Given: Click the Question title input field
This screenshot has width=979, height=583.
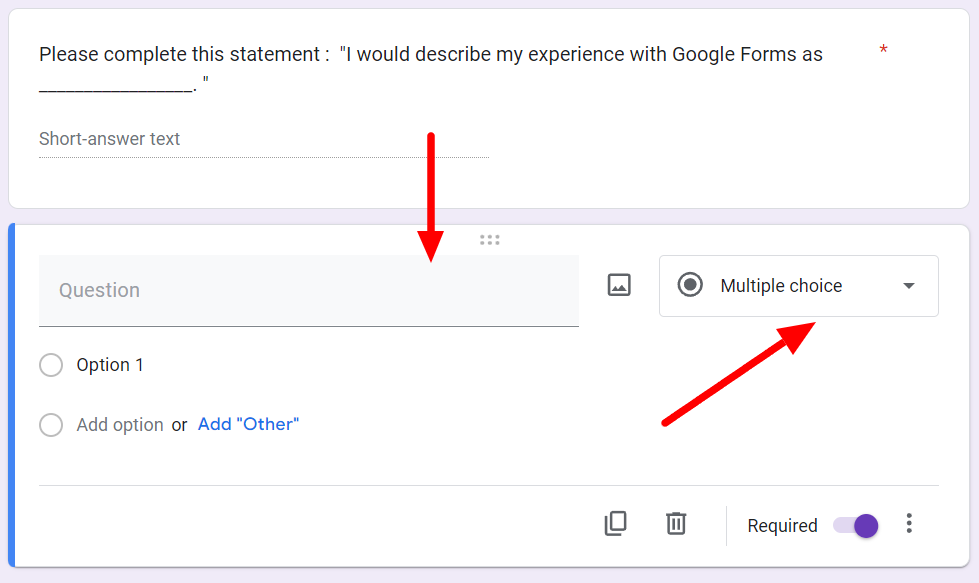Looking at the screenshot, I should coord(308,290).
